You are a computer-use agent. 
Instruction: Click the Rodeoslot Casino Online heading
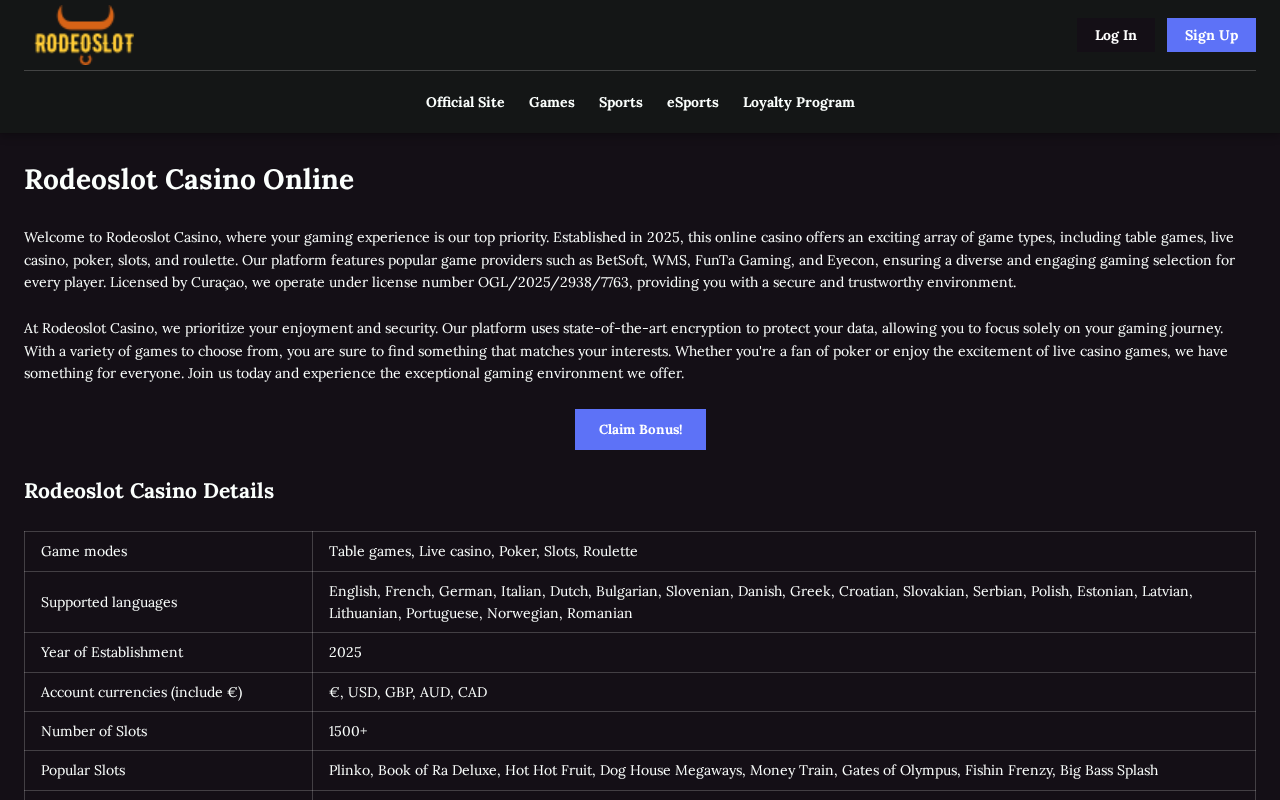189,179
